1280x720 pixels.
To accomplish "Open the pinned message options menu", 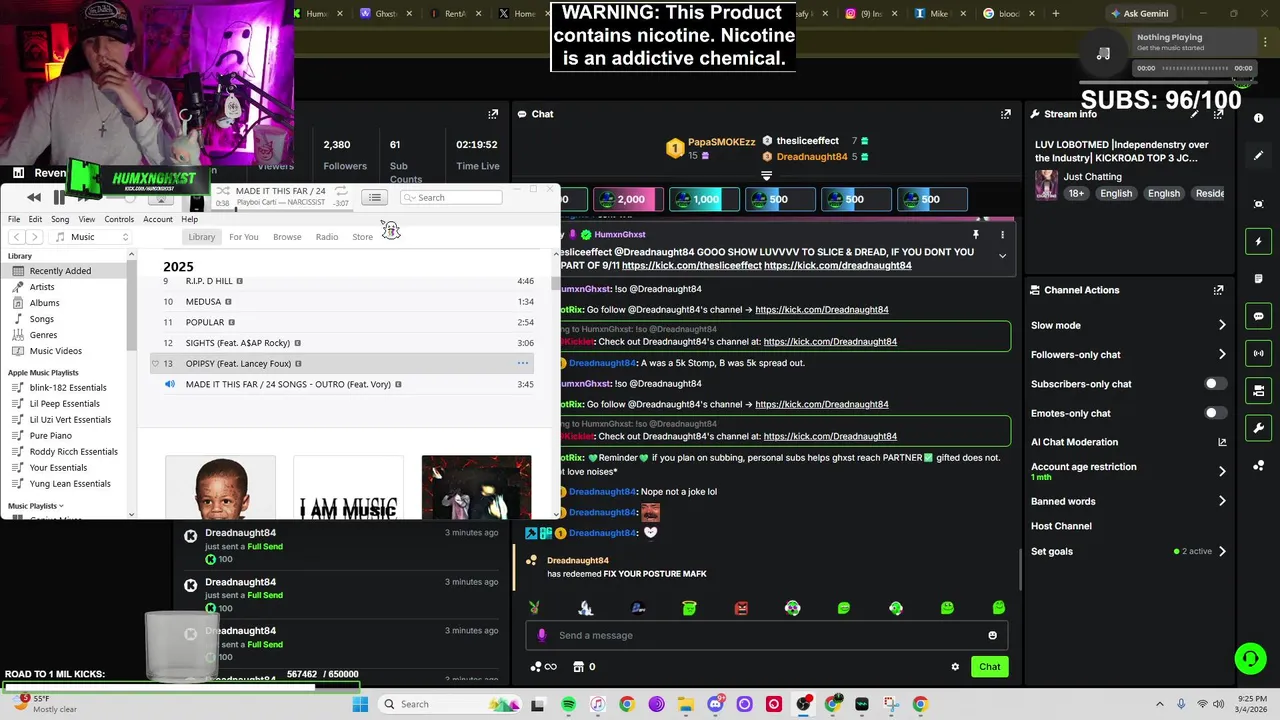I will click(1002, 235).
